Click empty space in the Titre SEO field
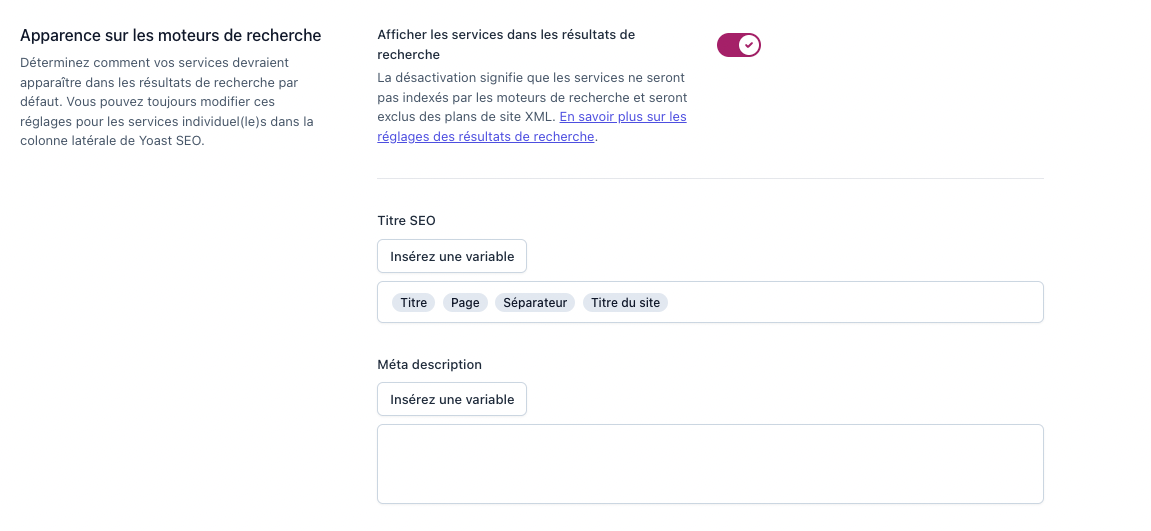 pyautogui.click(x=850, y=303)
